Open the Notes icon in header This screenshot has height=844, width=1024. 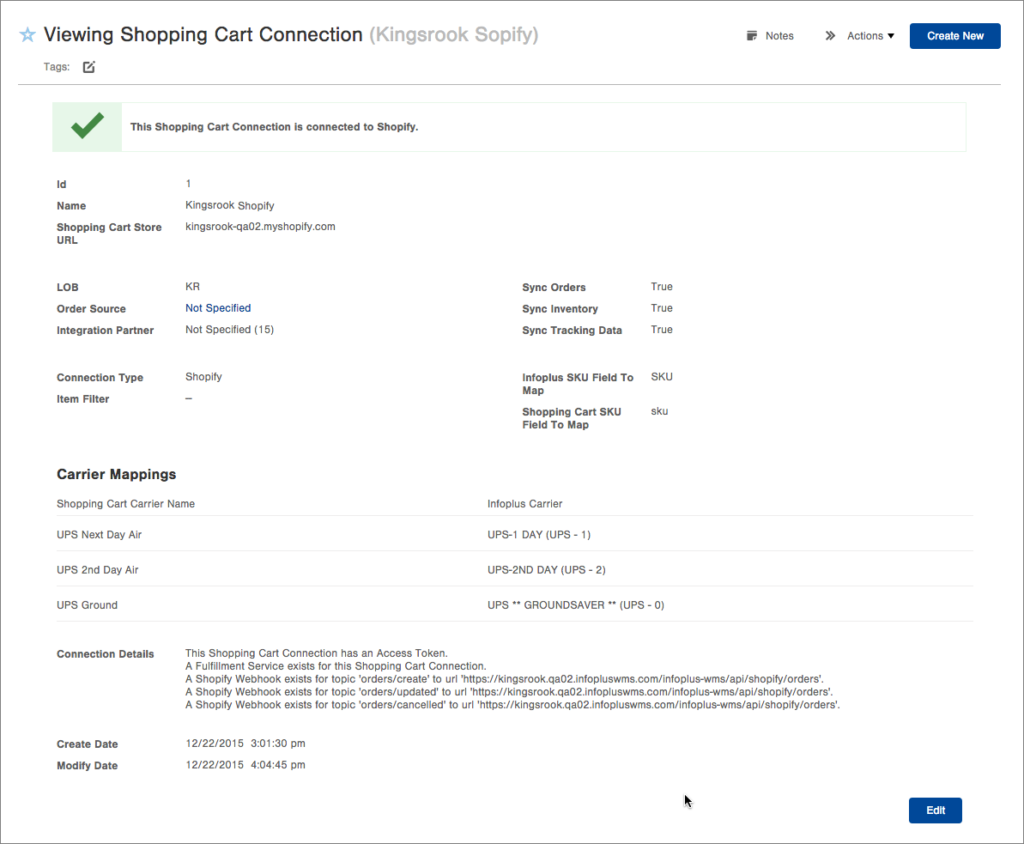(x=752, y=36)
